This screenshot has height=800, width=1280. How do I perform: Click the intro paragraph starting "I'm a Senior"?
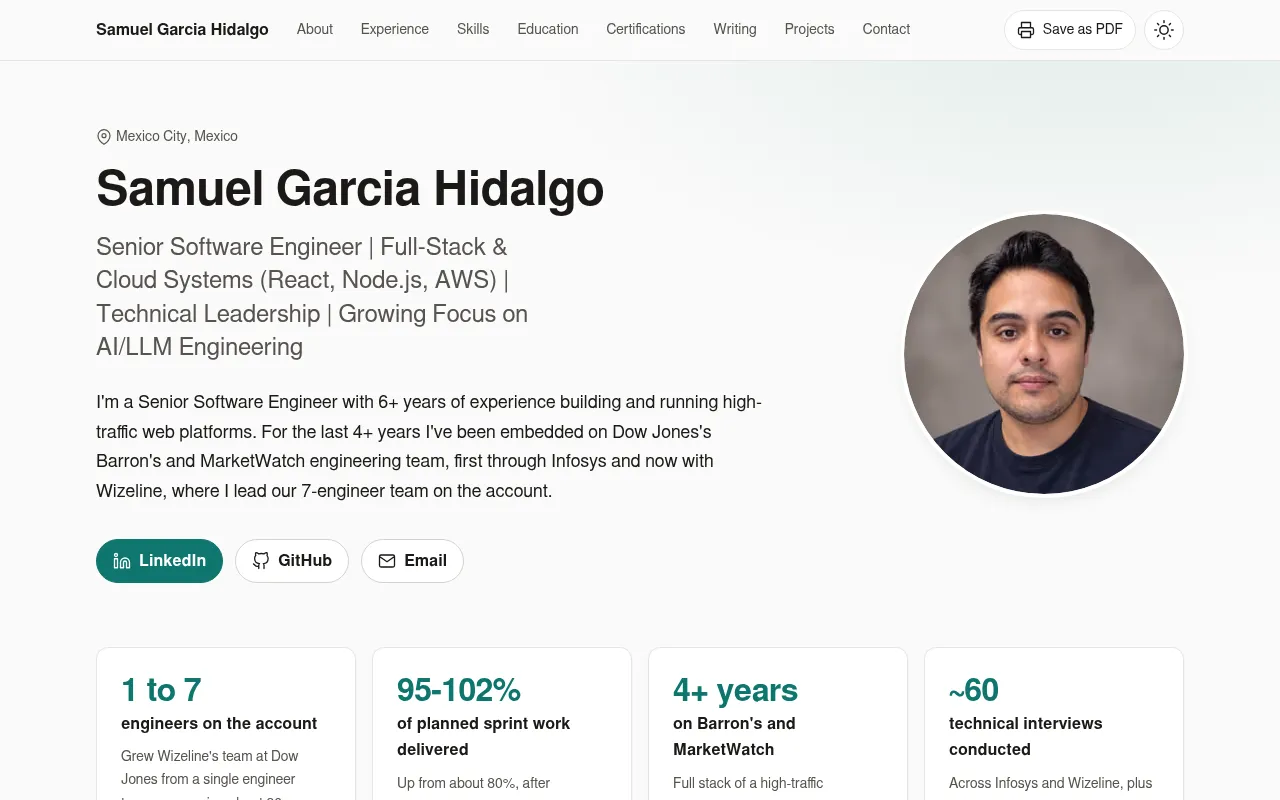point(429,447)
